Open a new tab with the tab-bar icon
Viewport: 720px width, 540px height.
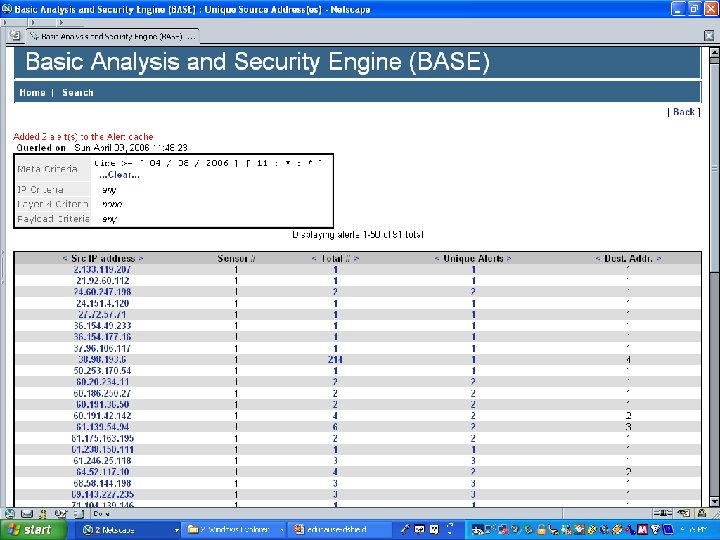[x=14, y=35]
